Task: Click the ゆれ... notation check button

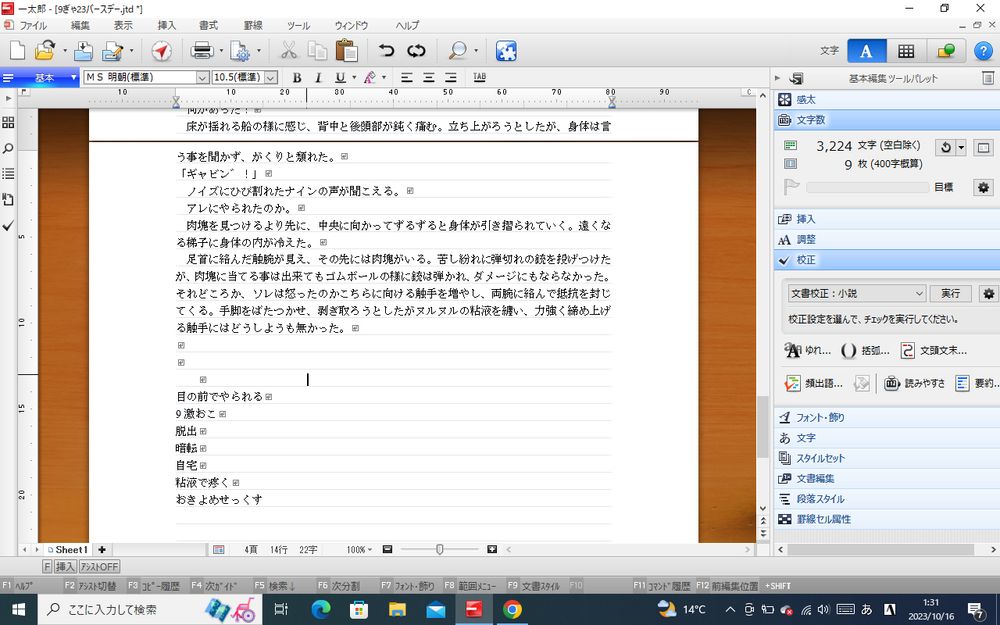Action: pos(807,350)
